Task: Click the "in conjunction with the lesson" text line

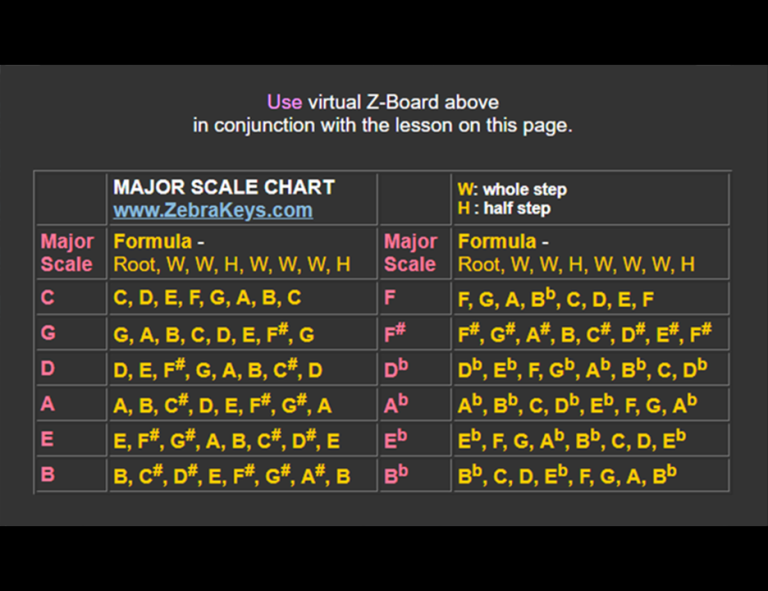Action: [x=382, y=126]
